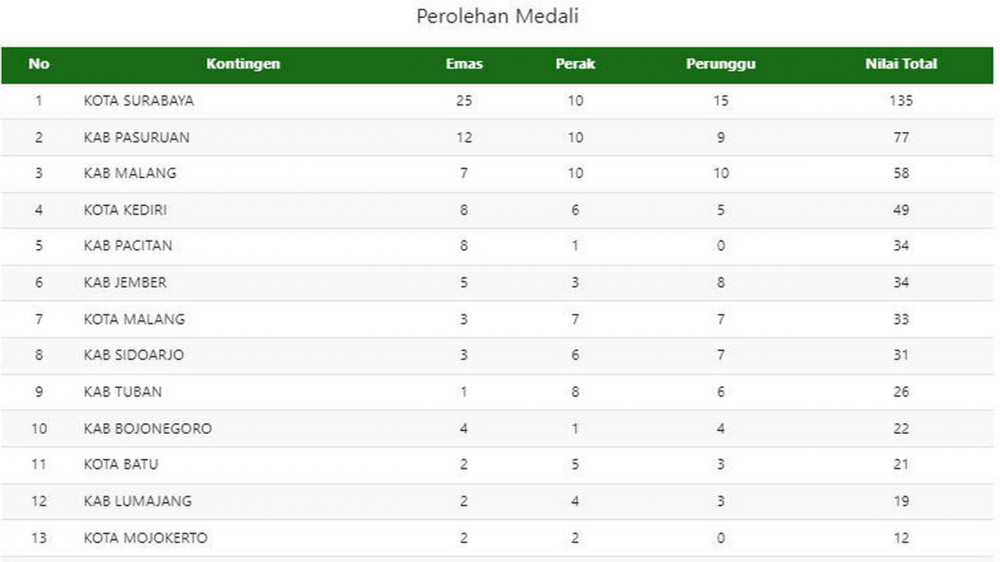The height and width of the screenshot is (562, 1000).
Task: Select KAB LUMAJANG contingent
Action: tap(138, 501)
